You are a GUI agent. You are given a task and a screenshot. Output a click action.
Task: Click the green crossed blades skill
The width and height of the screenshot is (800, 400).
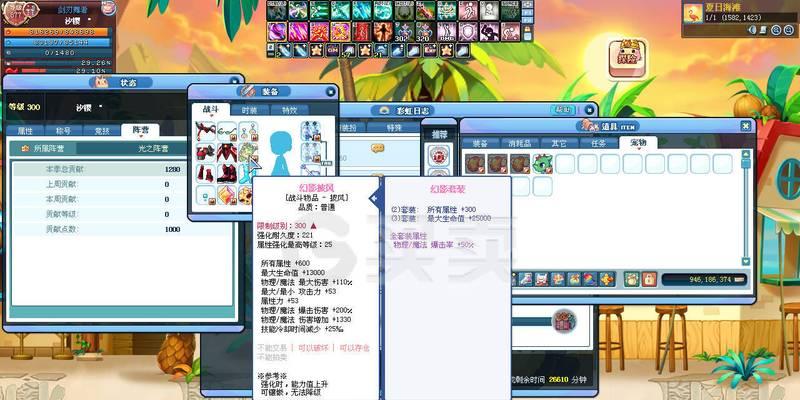click(x=298, y=10)
